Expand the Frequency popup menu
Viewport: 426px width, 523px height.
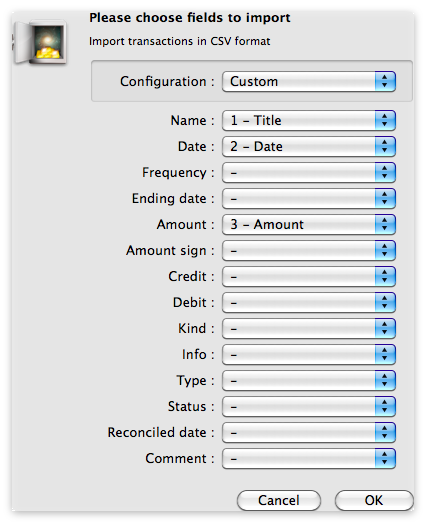(309, 172)
